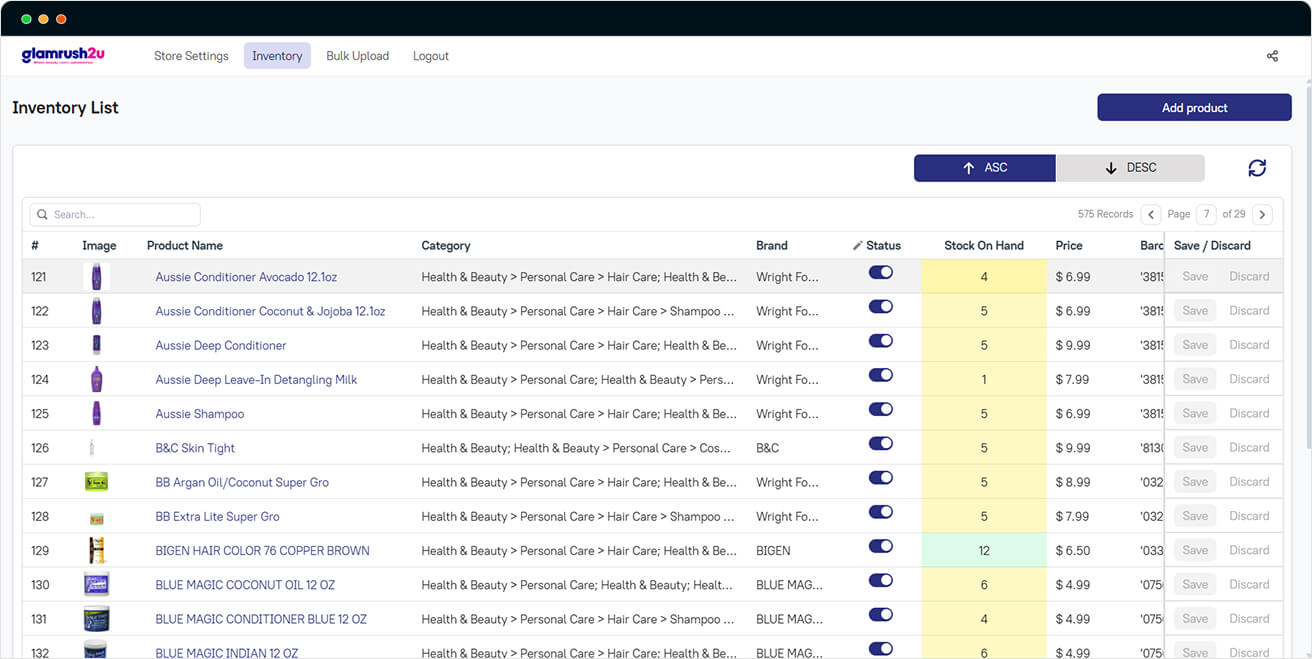Switch to Bulk Upload tab
This screenshot has width=1312, height=659.
[x=357, y=56]
